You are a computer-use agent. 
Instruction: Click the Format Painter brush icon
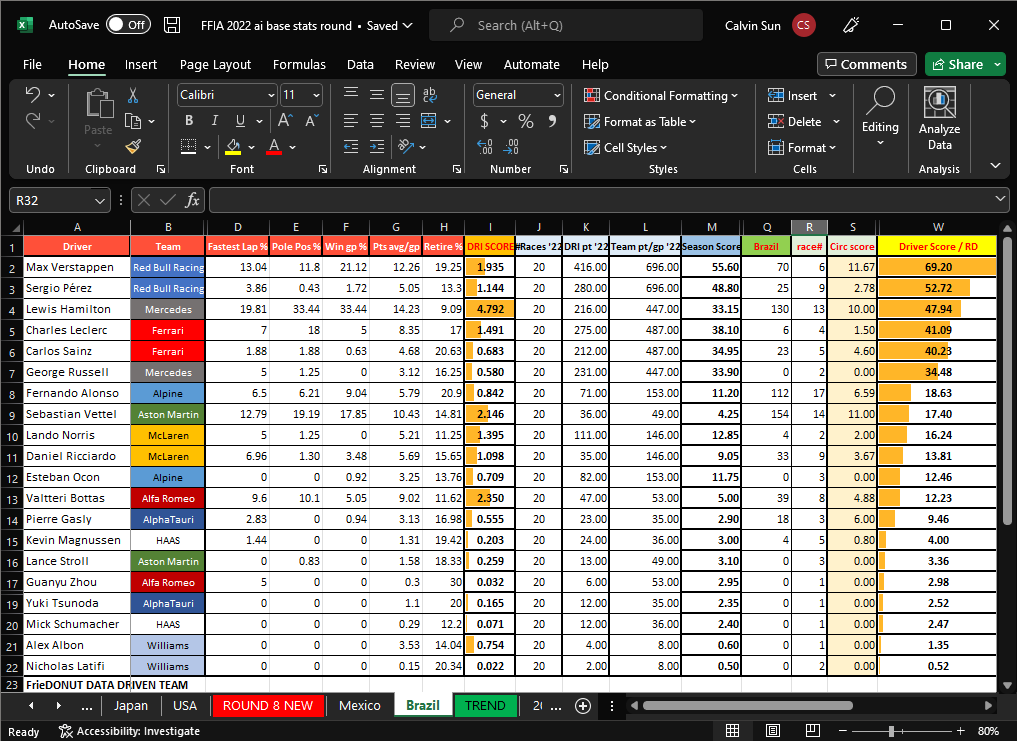tap(133, 147)
